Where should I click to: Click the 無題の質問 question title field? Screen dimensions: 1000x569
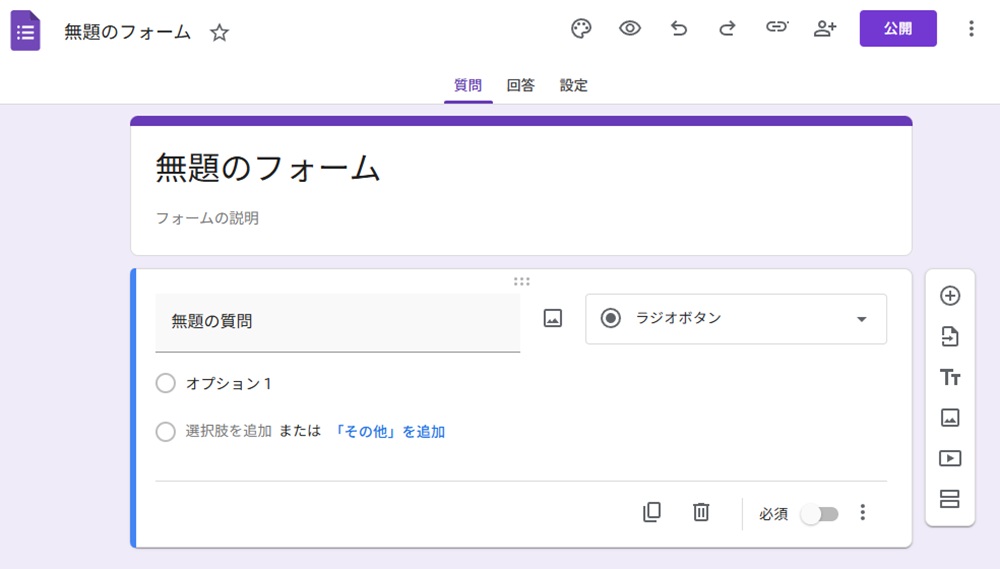337,322
